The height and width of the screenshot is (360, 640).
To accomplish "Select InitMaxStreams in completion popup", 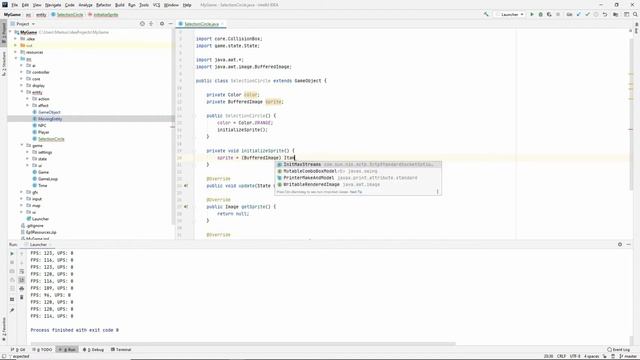I will point(358,164).
